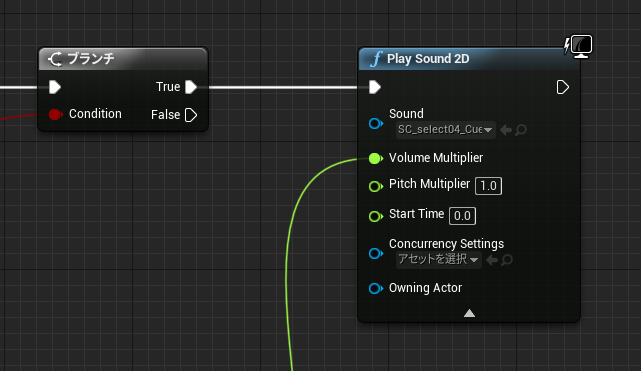
Task: Click the Owning Actor label
Action: pyautogui.click(x=425, y=288)
